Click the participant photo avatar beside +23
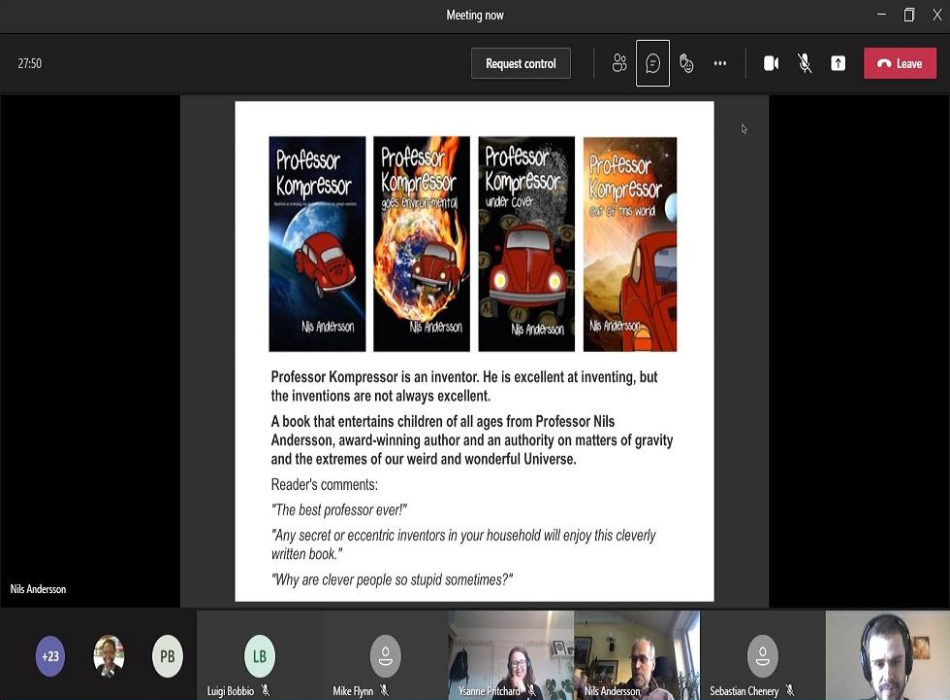Viewport: 950px width, 700px height. (x=109, y=657)
